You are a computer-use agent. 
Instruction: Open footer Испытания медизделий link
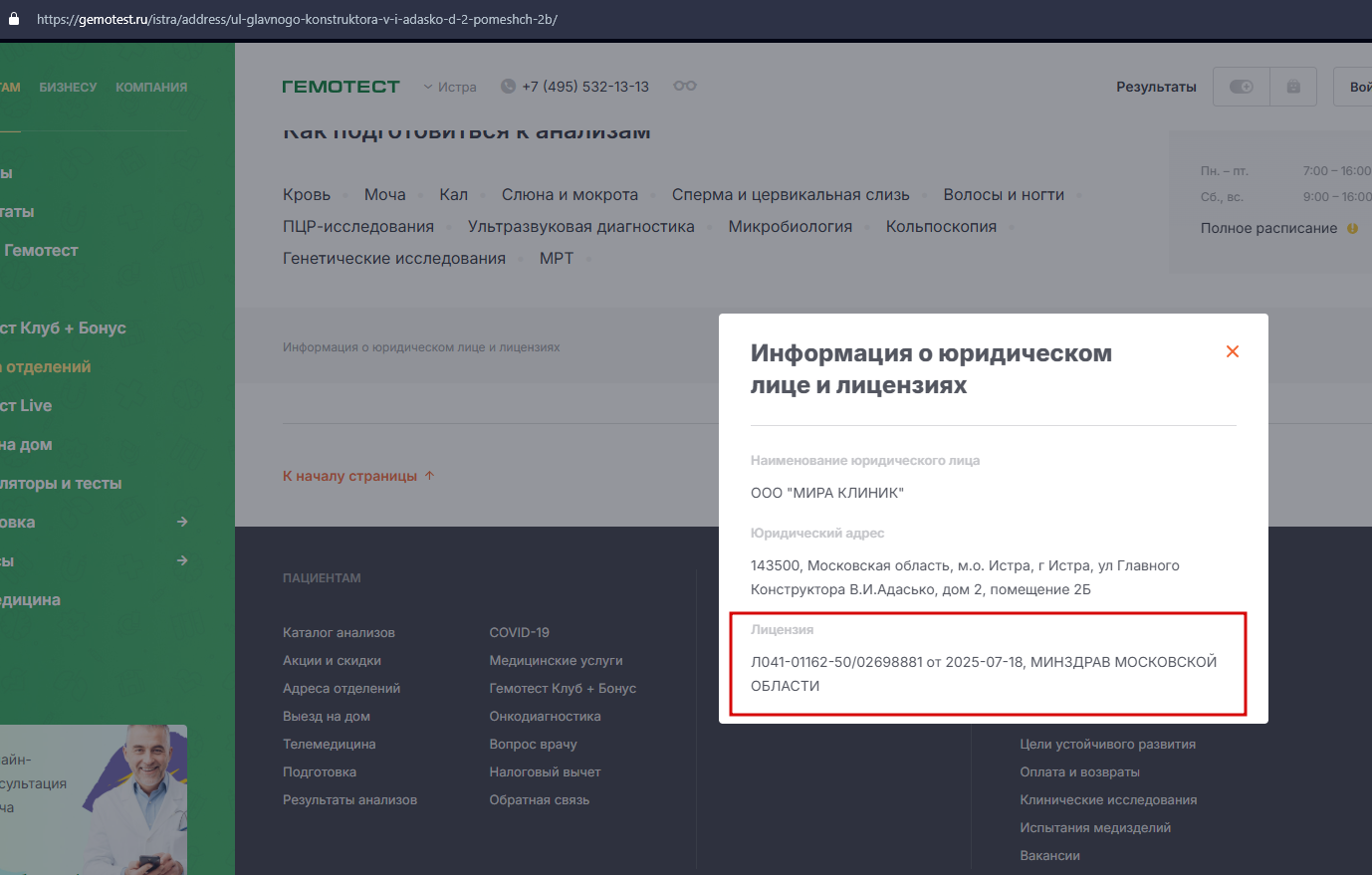point(1095,827)
